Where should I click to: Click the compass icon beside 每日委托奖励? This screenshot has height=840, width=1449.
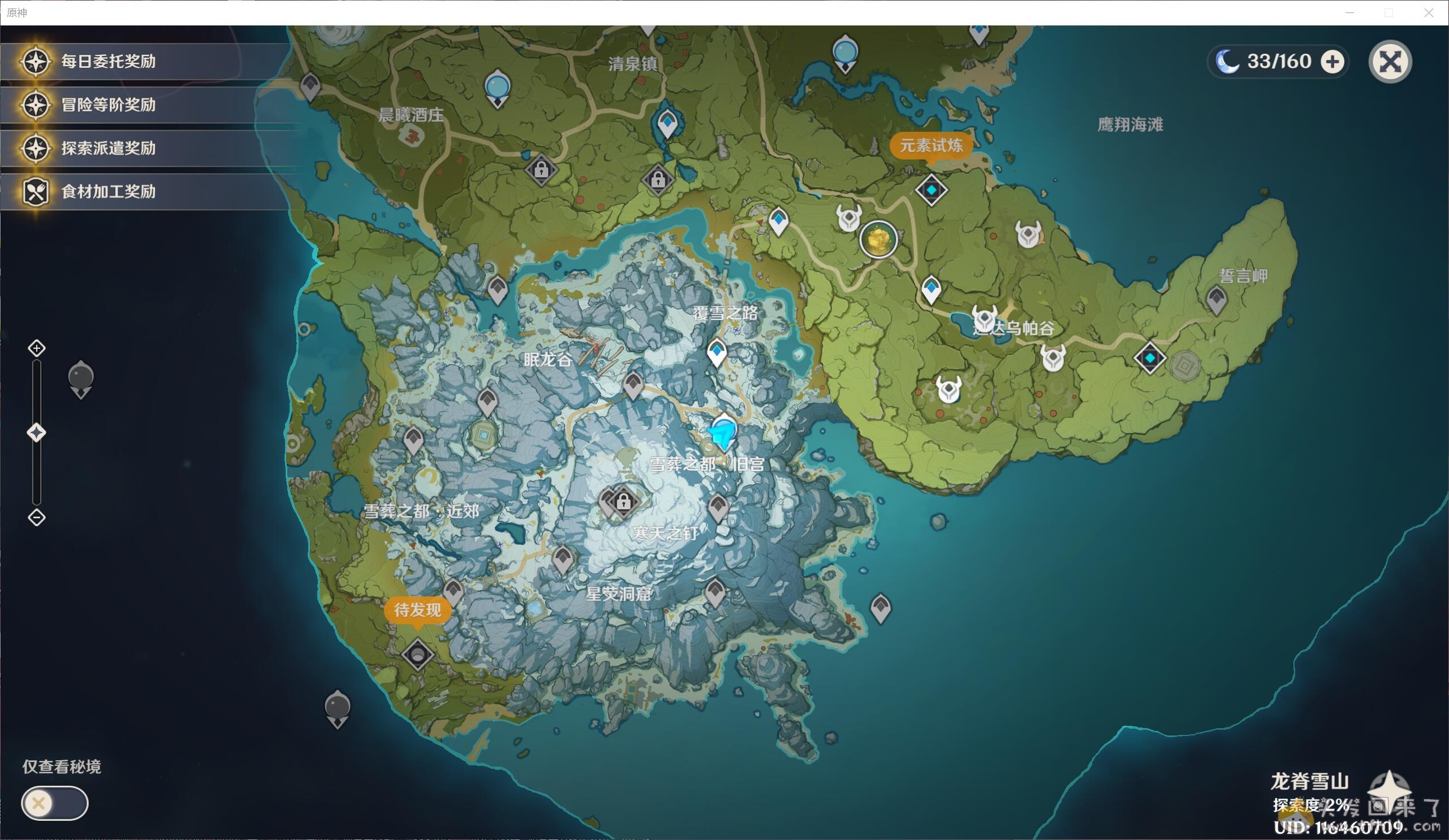[x=36, y=62]
